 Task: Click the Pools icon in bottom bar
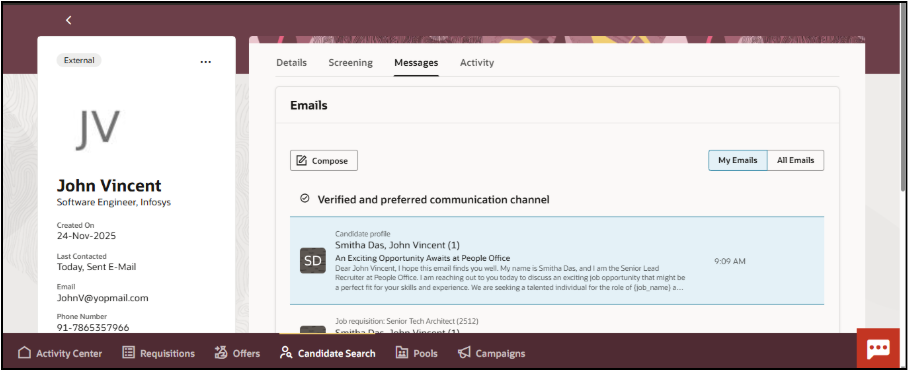(x=402, y=353)
